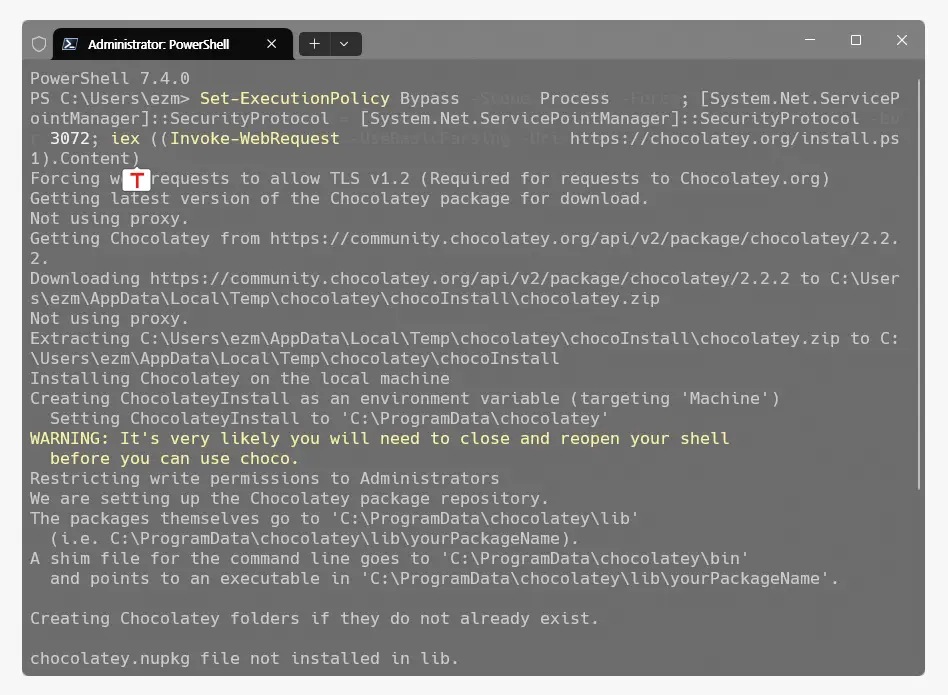948x695 pixels.
Task: Close the terminal window
Action: pyautogui.click(x=901, y=40)
